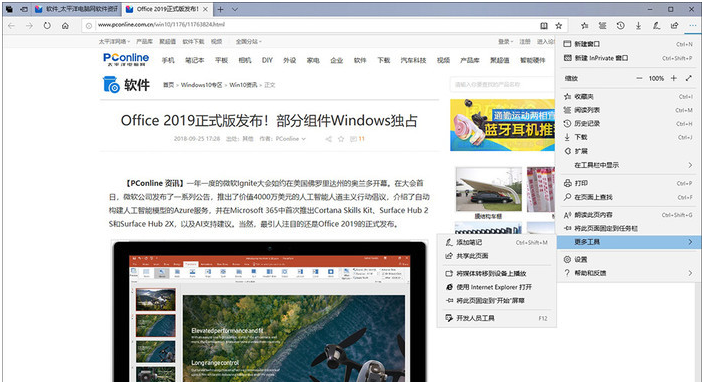The image size is (708, 382).
Task: Click the Windows10专区 breadcrumb
Action: tap(201, 85)
